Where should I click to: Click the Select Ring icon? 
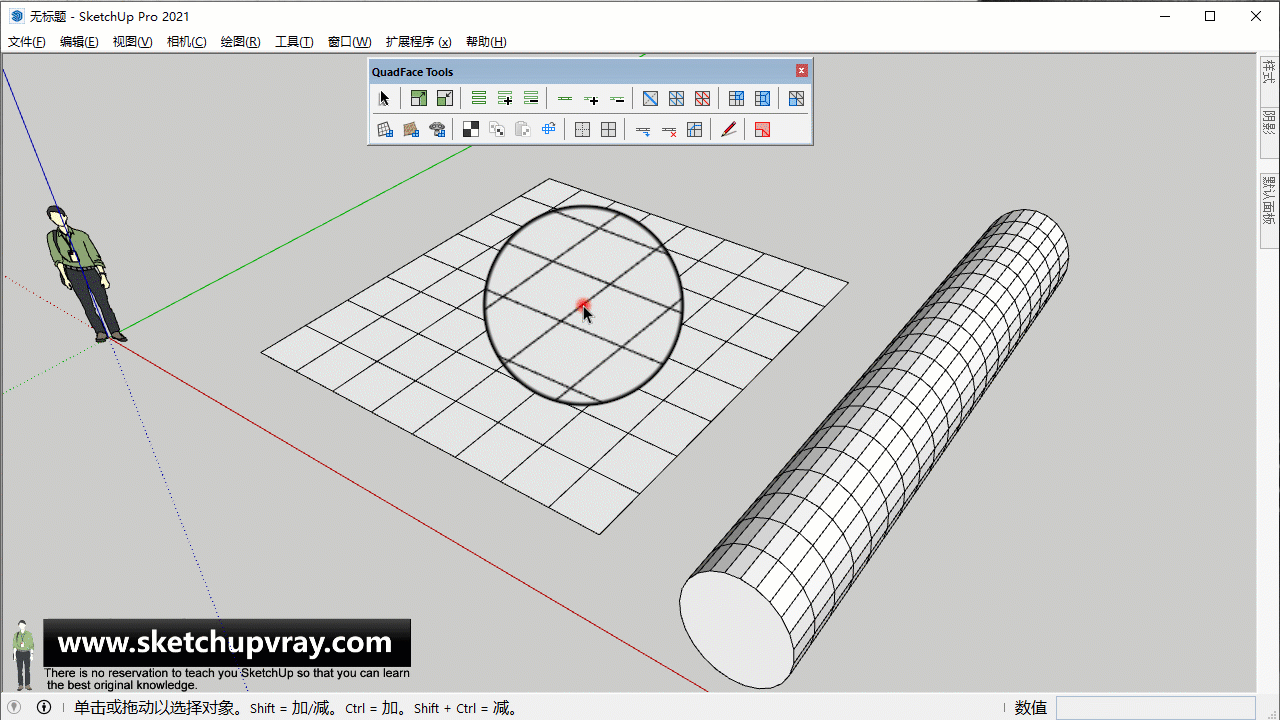coord(479,98)
